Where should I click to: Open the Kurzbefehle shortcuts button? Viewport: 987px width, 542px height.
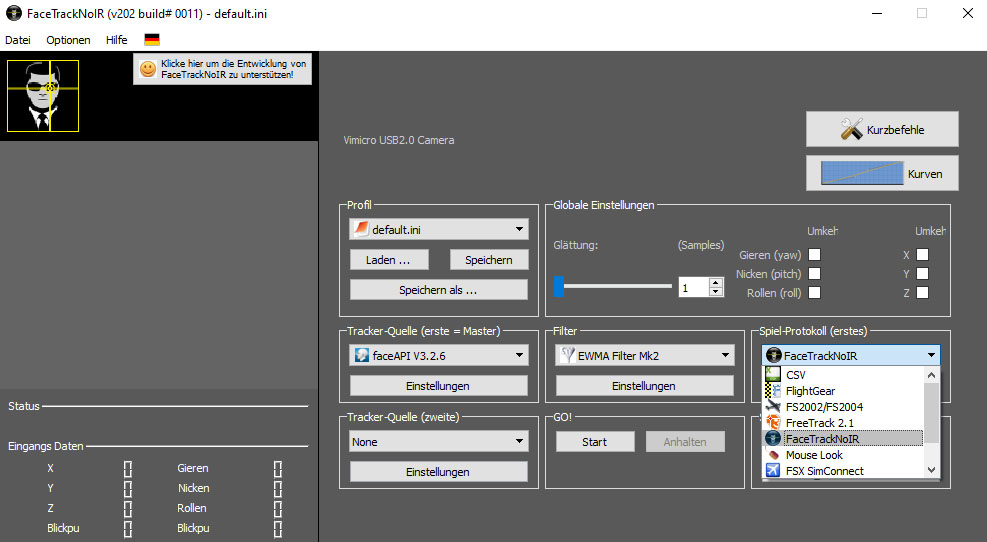[882, 129]
